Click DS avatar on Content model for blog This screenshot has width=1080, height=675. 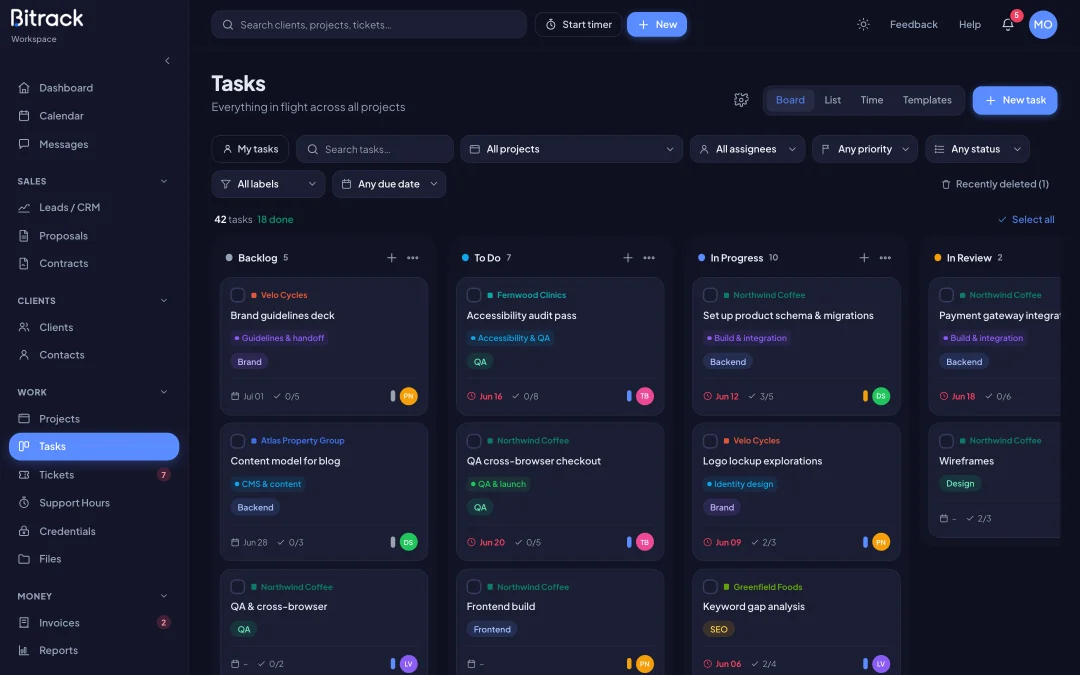[x=408, y=542]
